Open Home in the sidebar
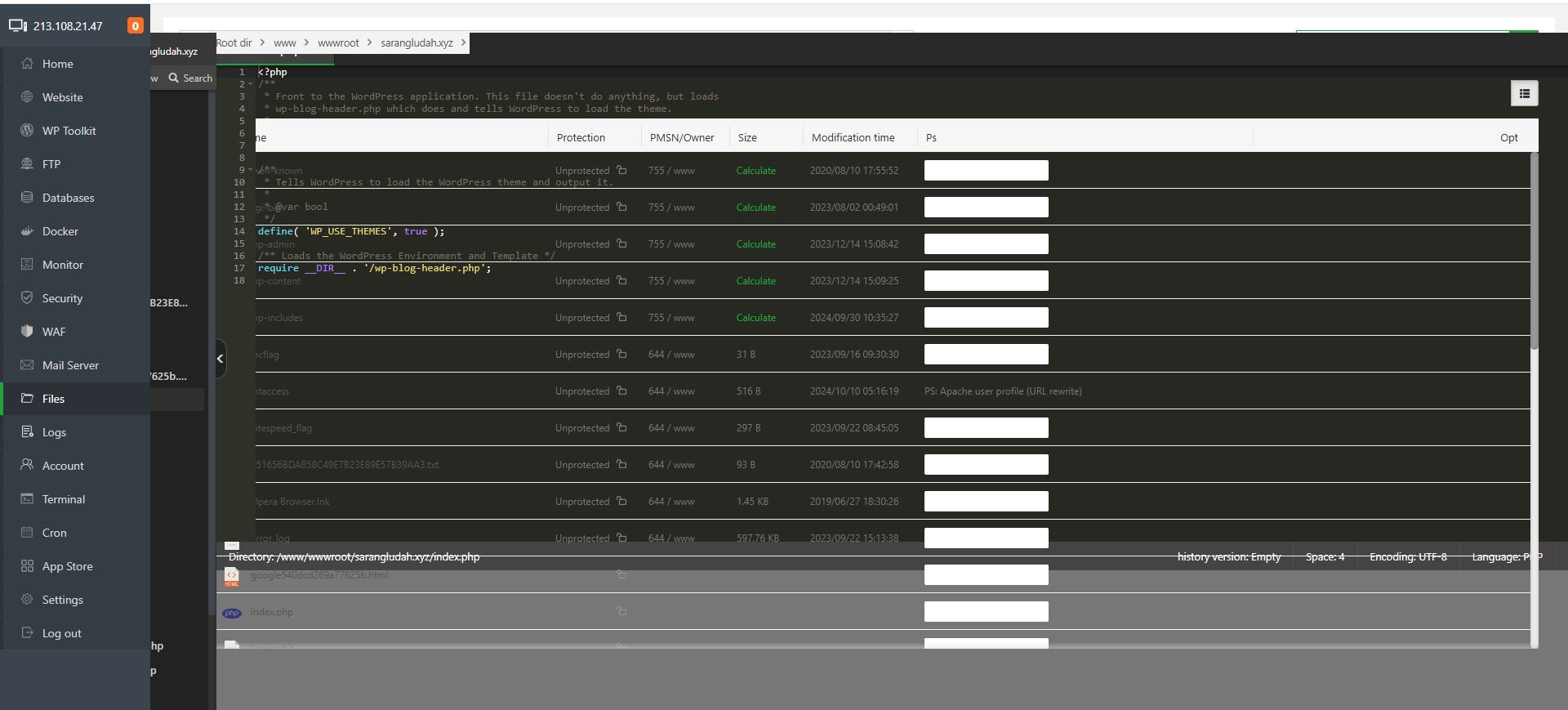1568x710 pixels. (57, 64)
